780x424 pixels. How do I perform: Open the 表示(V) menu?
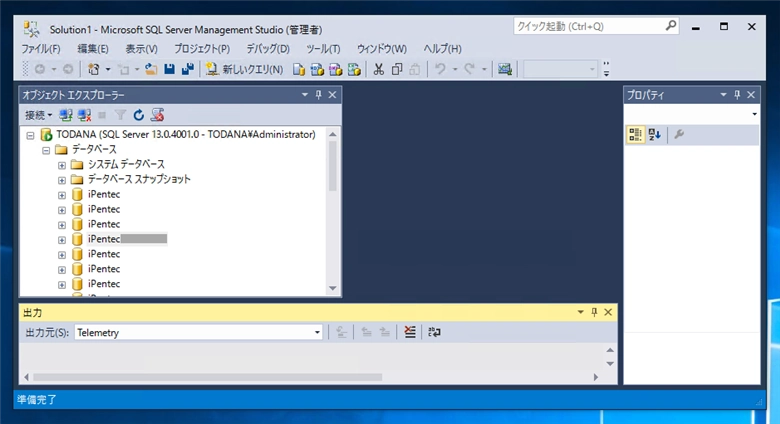pos(141,49)
